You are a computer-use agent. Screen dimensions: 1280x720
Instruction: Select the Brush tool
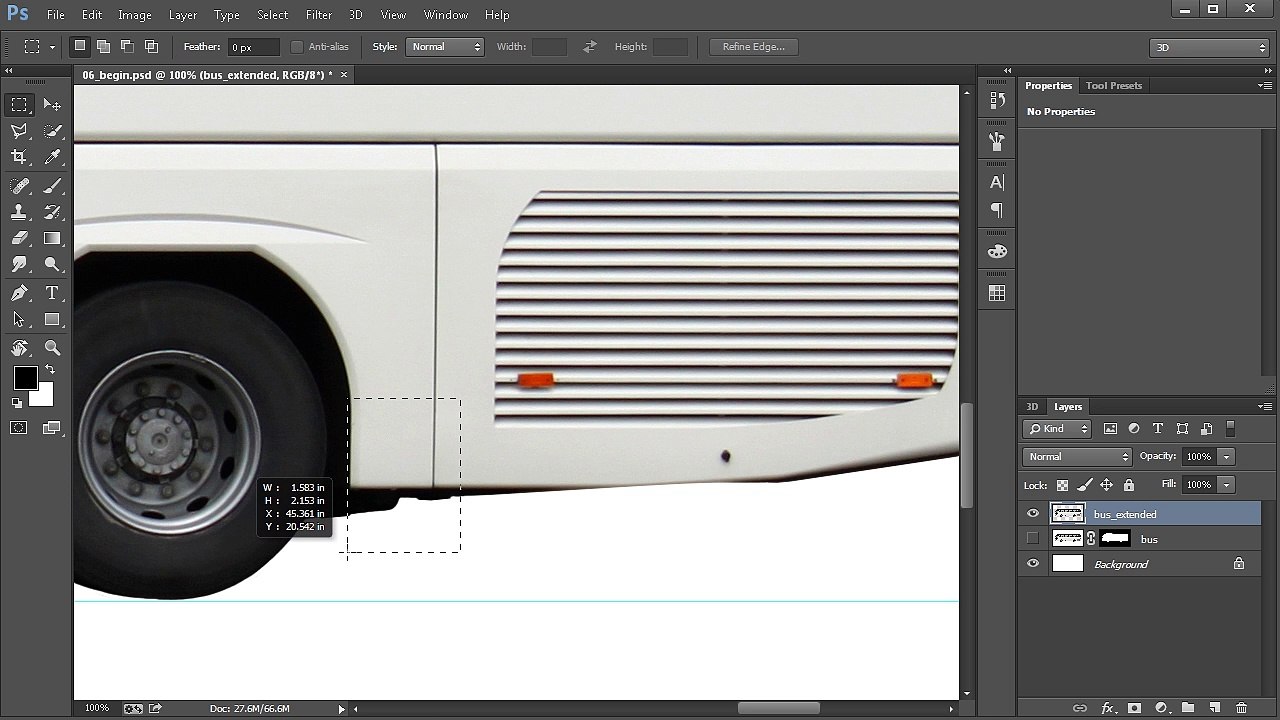(52, 186)
